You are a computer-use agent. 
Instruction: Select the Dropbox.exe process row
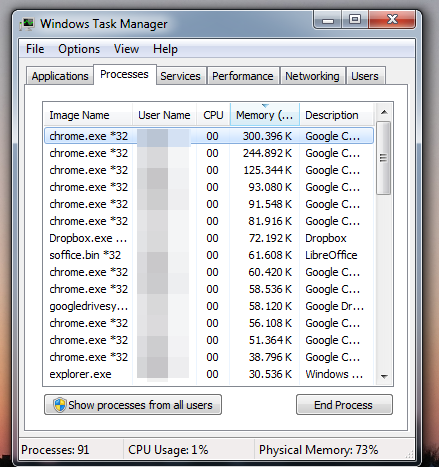pyautogui.click(x=209, y=238)
